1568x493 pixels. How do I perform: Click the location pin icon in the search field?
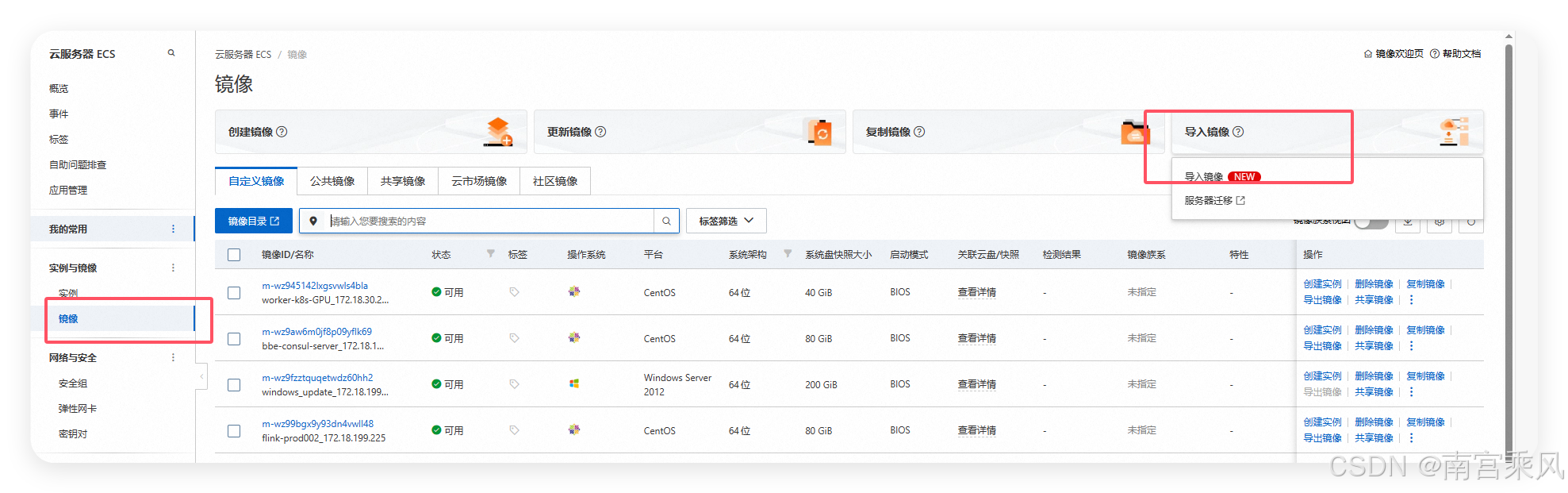tap(313, 221)
